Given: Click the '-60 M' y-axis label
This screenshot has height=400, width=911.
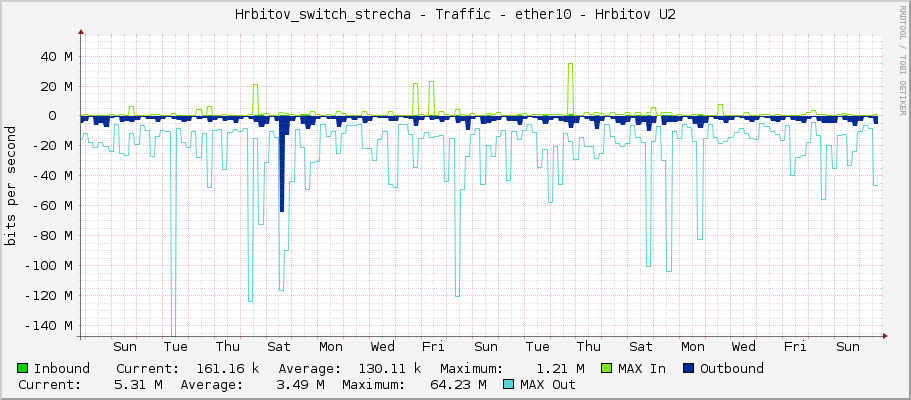Looking at the screenshot, I should coord(52,206).
